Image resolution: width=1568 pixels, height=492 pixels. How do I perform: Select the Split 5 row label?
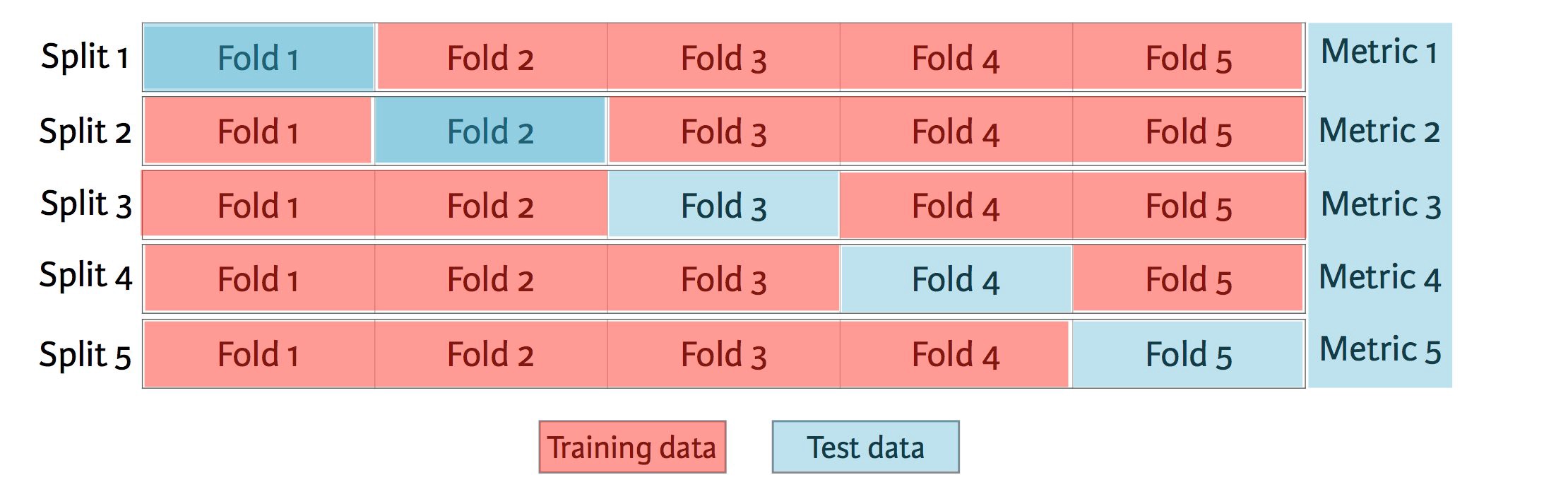click(85, 355)
